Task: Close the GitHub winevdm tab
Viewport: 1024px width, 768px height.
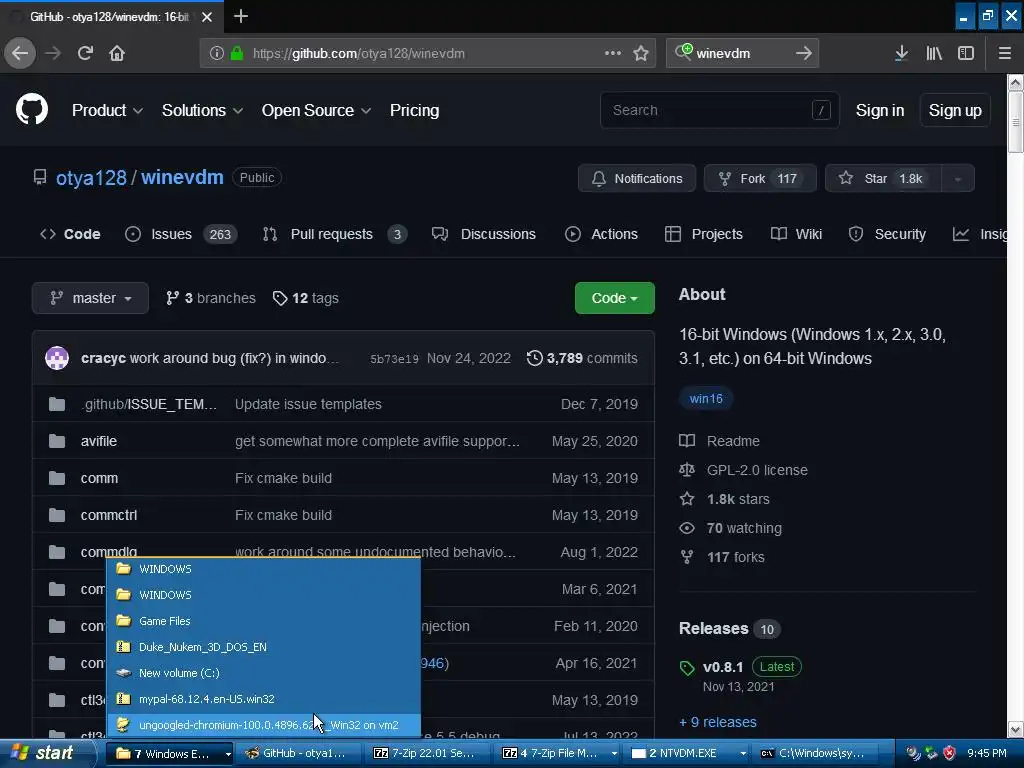Action: pos(207,17)
